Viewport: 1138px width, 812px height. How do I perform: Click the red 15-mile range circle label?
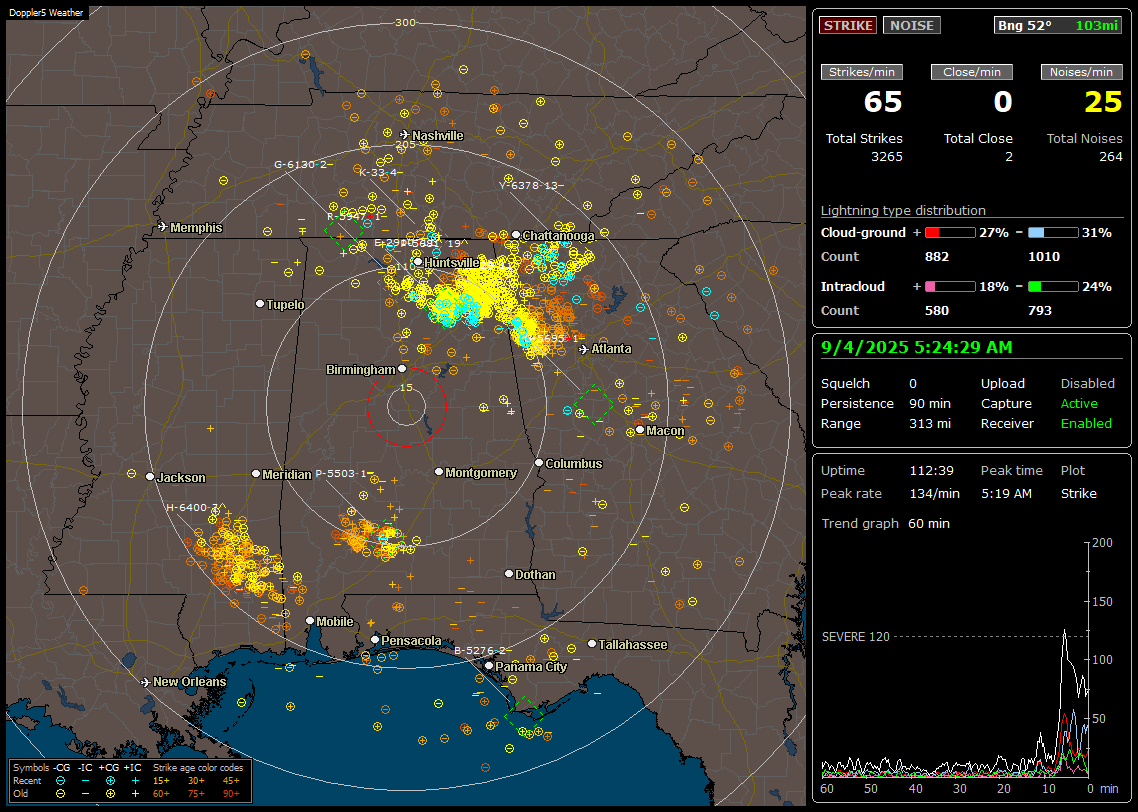[406, 388]
